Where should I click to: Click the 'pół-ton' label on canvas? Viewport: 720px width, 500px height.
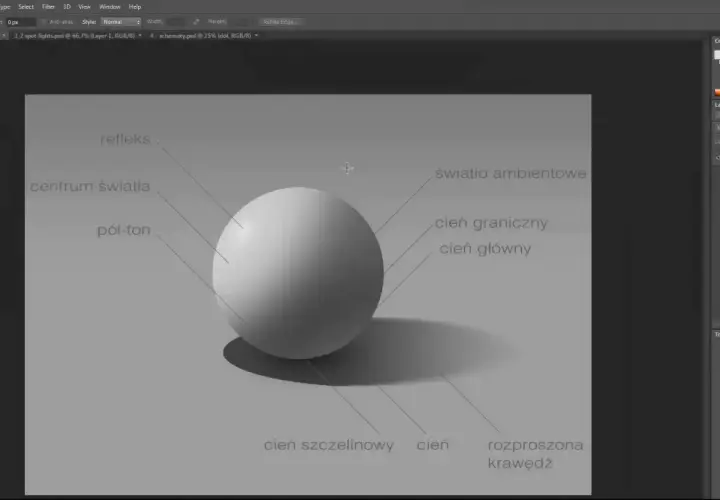124,230
